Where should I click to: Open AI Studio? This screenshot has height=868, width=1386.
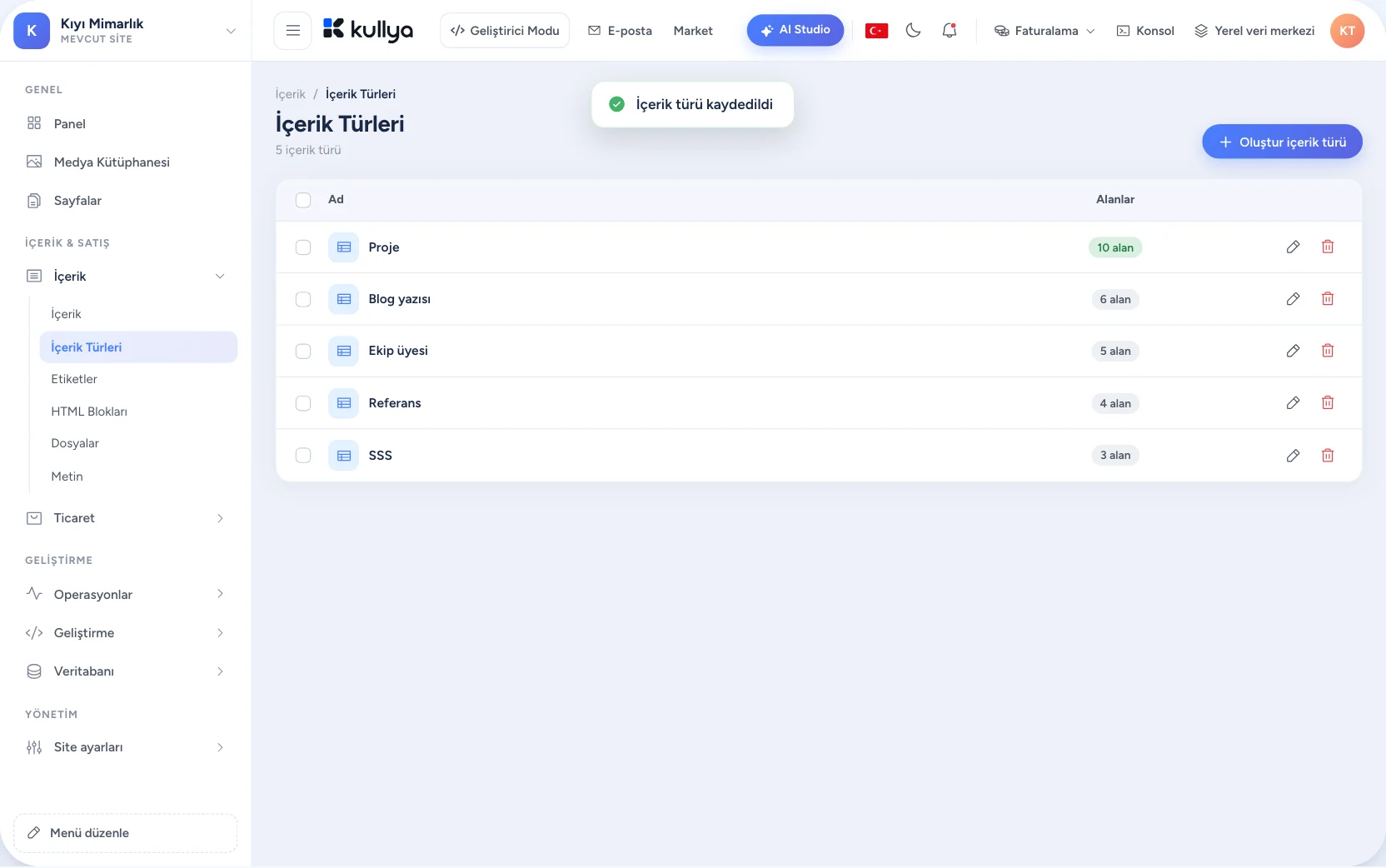[x=795, y=30]
